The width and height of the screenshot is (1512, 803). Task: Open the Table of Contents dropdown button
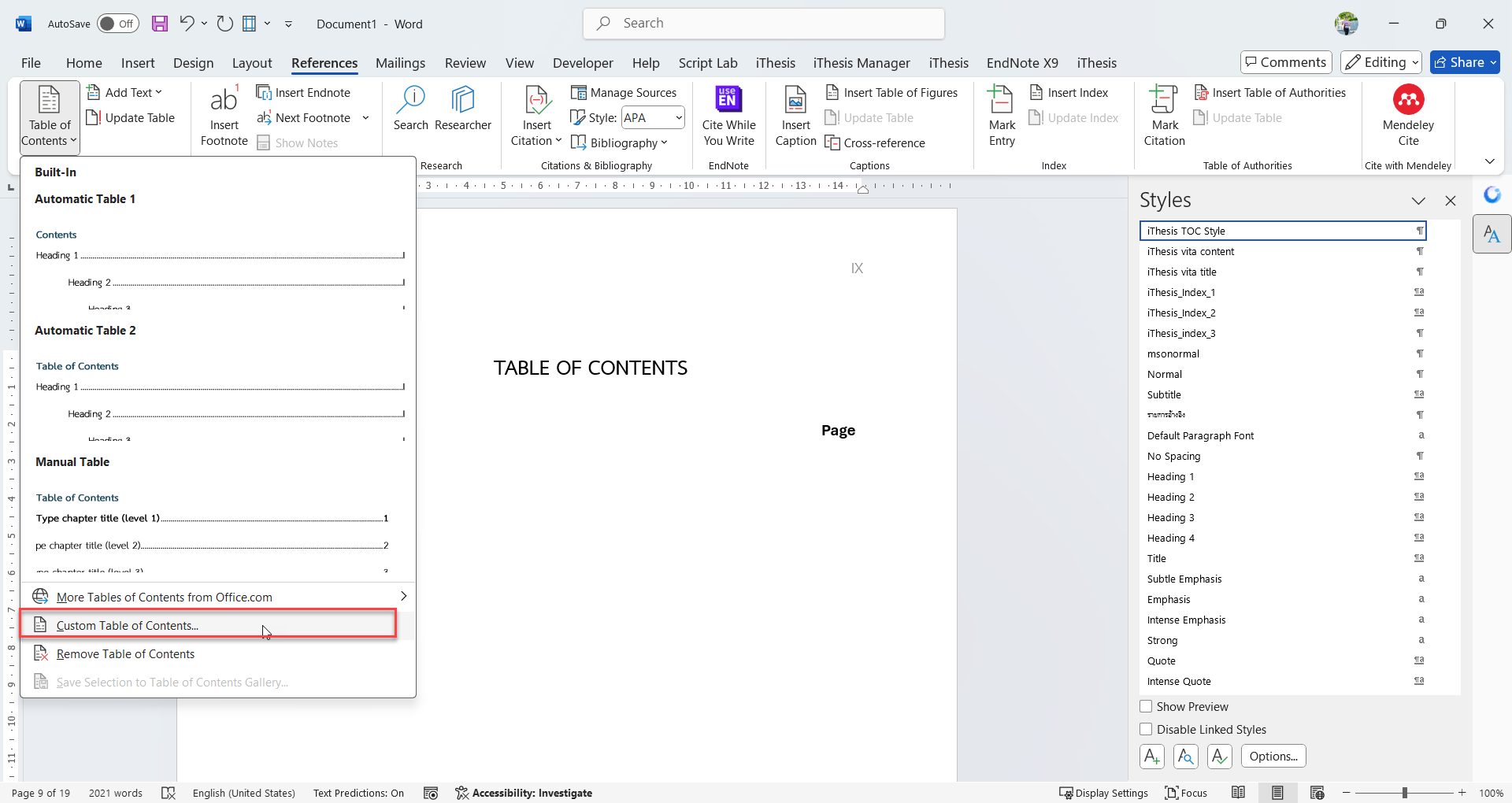click(x=50, y=117)
